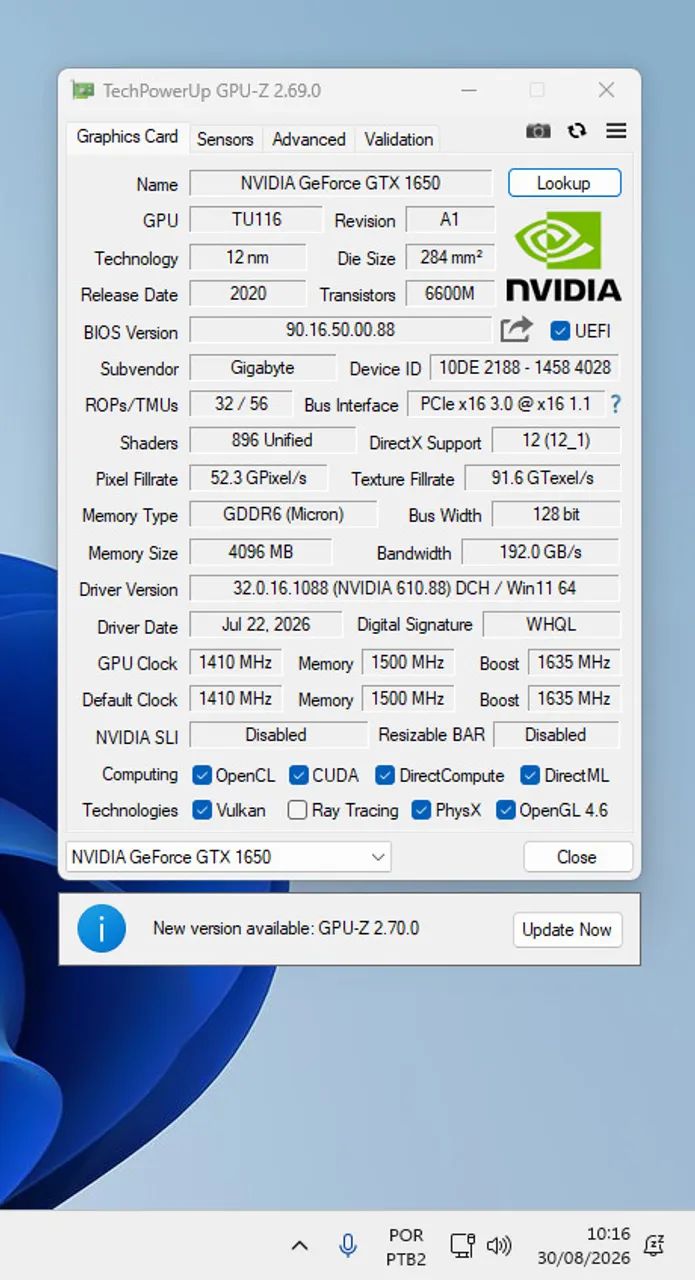Click the GPU-Z title bar app icon

click(x=83, y=91)
